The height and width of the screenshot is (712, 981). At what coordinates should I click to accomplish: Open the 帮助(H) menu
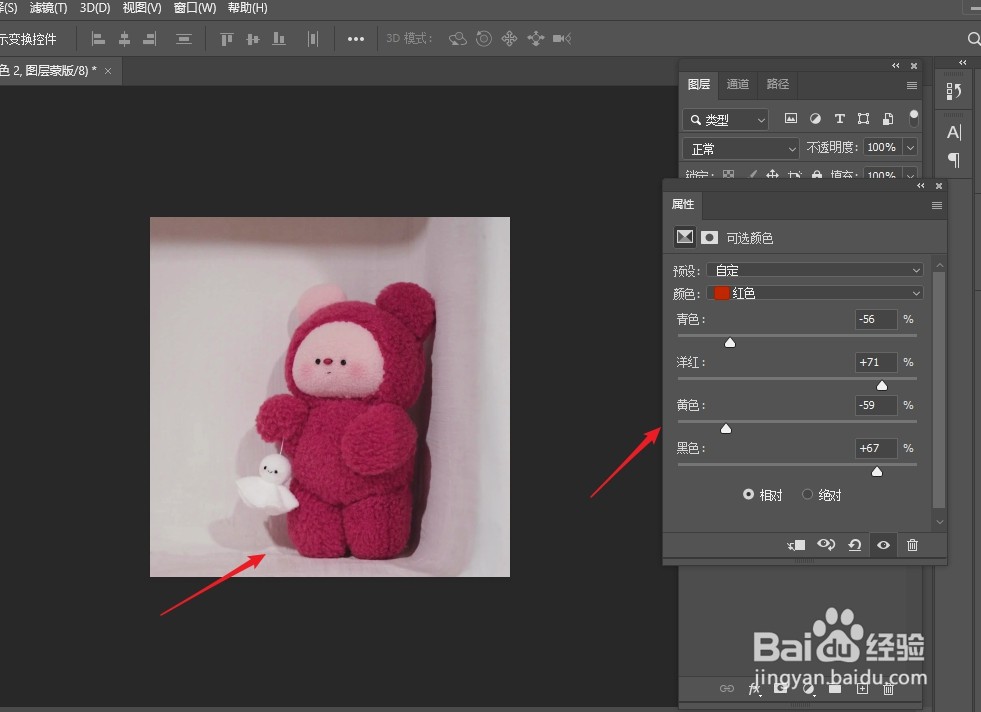[x=248, y=8]
